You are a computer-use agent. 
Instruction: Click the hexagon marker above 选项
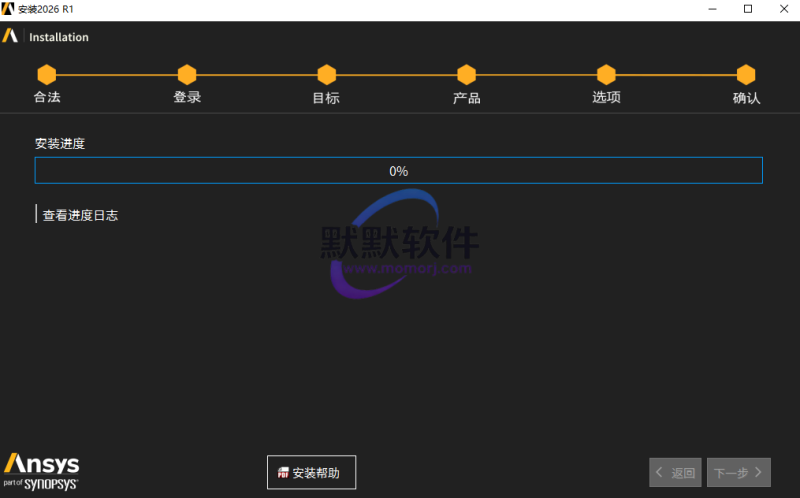tap(606, 75)
